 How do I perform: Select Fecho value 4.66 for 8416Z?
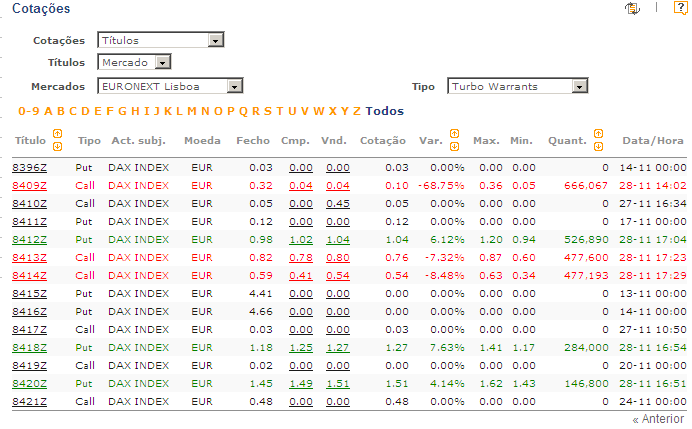click(261, 312)
